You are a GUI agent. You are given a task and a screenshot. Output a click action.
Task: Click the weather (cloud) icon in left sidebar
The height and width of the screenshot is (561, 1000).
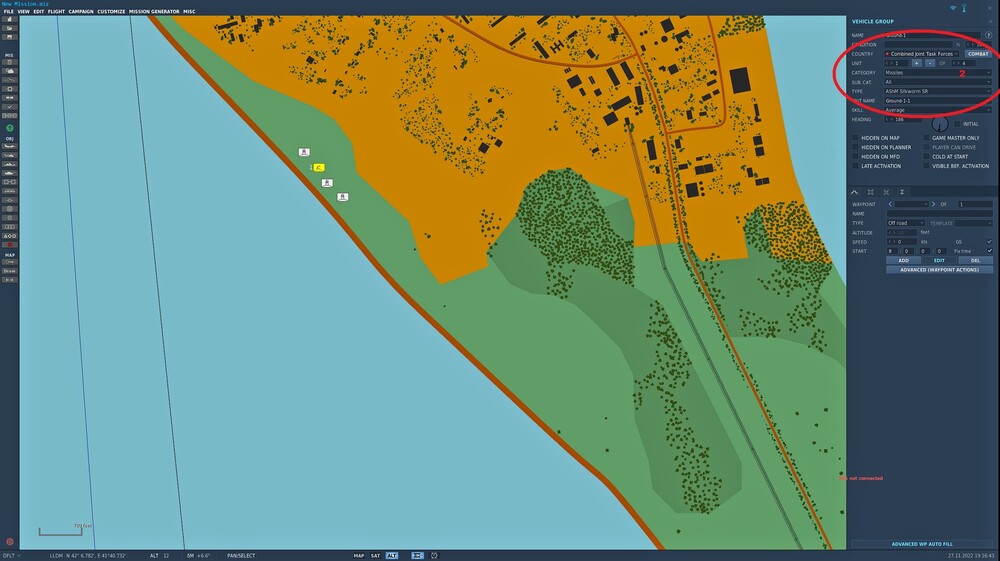coord(10,71)
